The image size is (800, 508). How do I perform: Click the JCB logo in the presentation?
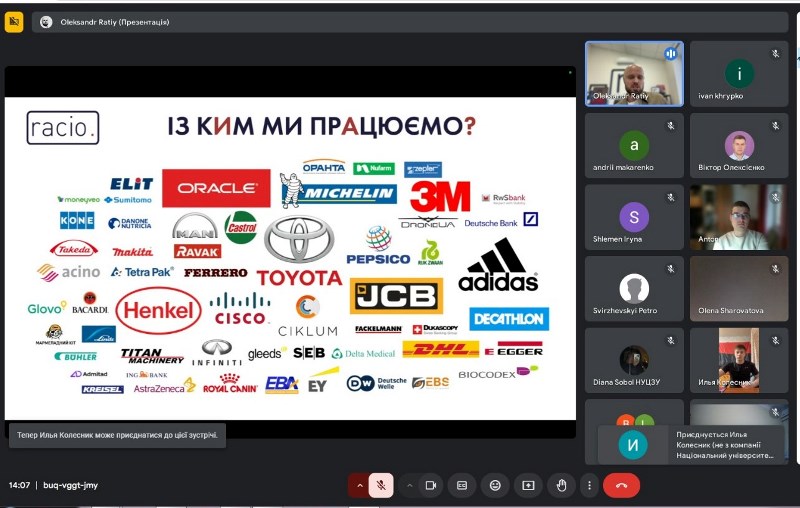click(396, 296)
